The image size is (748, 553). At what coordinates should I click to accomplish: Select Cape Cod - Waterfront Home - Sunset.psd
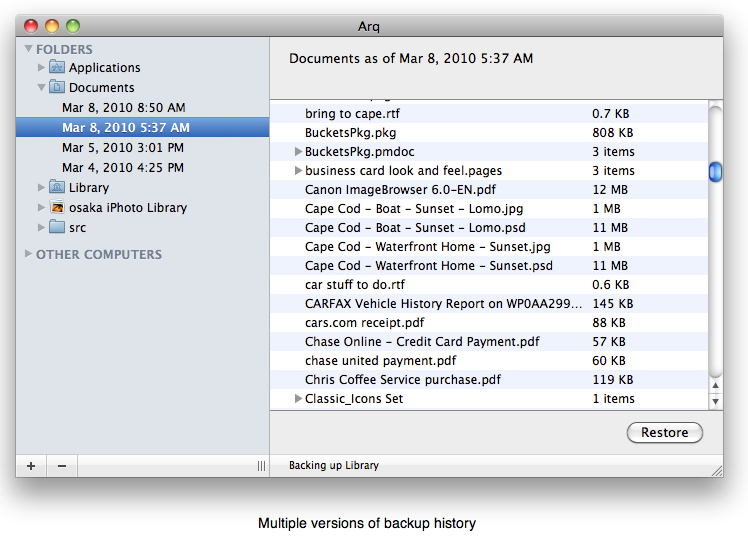pos(428,266)
